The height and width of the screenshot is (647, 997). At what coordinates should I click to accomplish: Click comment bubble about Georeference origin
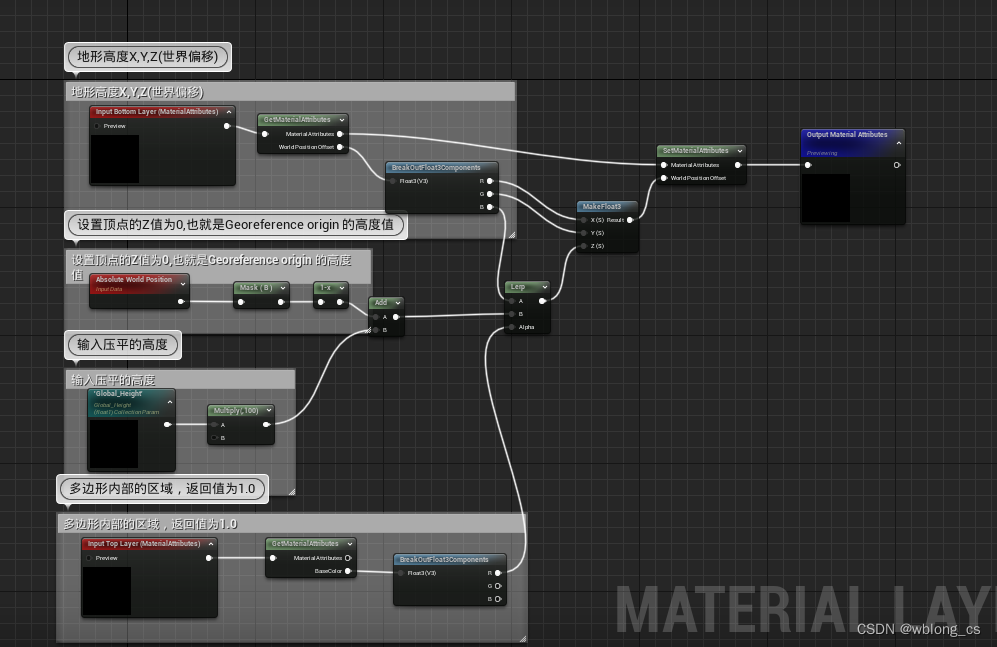tap(235, 224)
